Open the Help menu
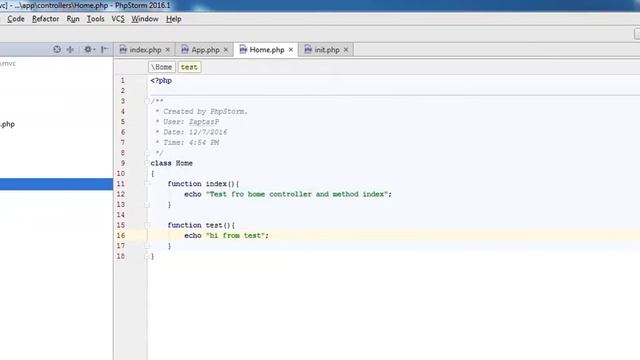The height and width of the screenshot is (360, 640). click(173, 19)
